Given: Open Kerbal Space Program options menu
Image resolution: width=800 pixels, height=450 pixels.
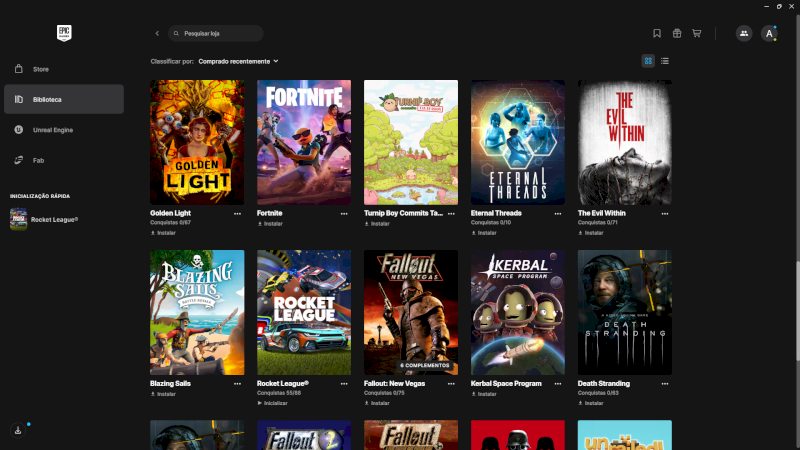Looking at the screenshot, I should (x=558, y=384).
